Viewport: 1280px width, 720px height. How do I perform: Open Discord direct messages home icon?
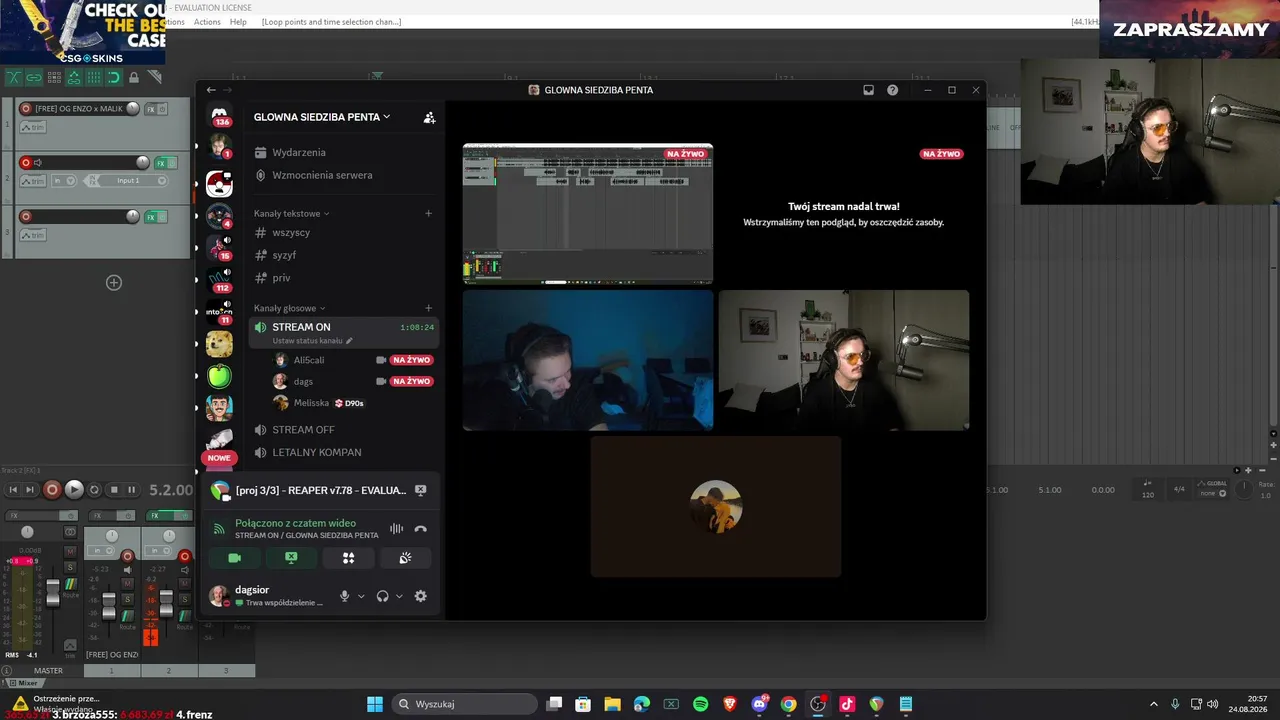[x=219, y=116]
